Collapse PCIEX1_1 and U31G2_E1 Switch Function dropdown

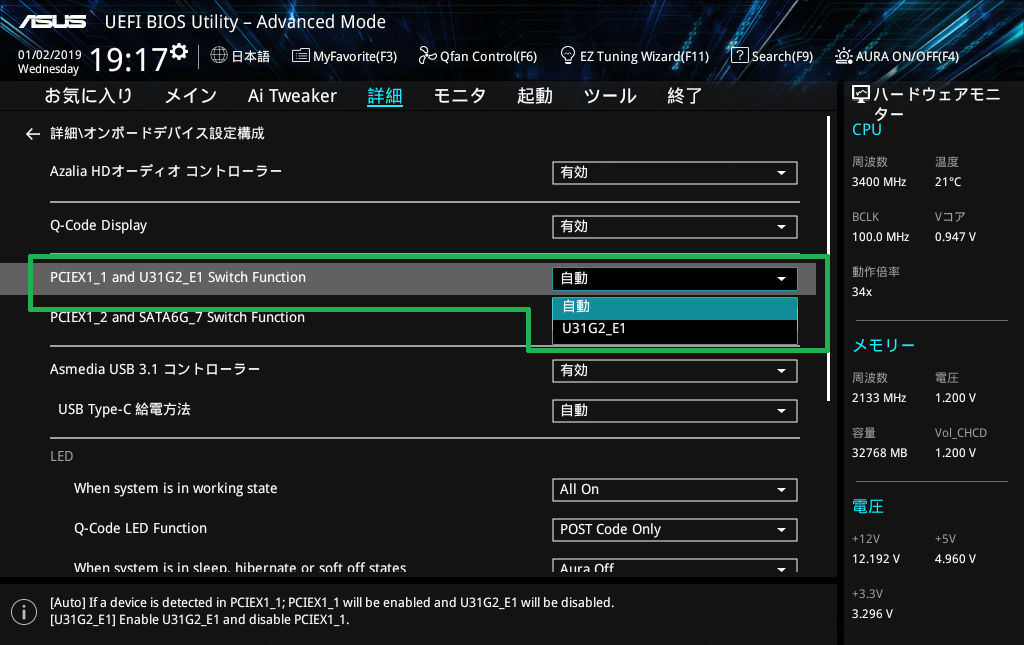pyautogui.click(x=675, y=279)
